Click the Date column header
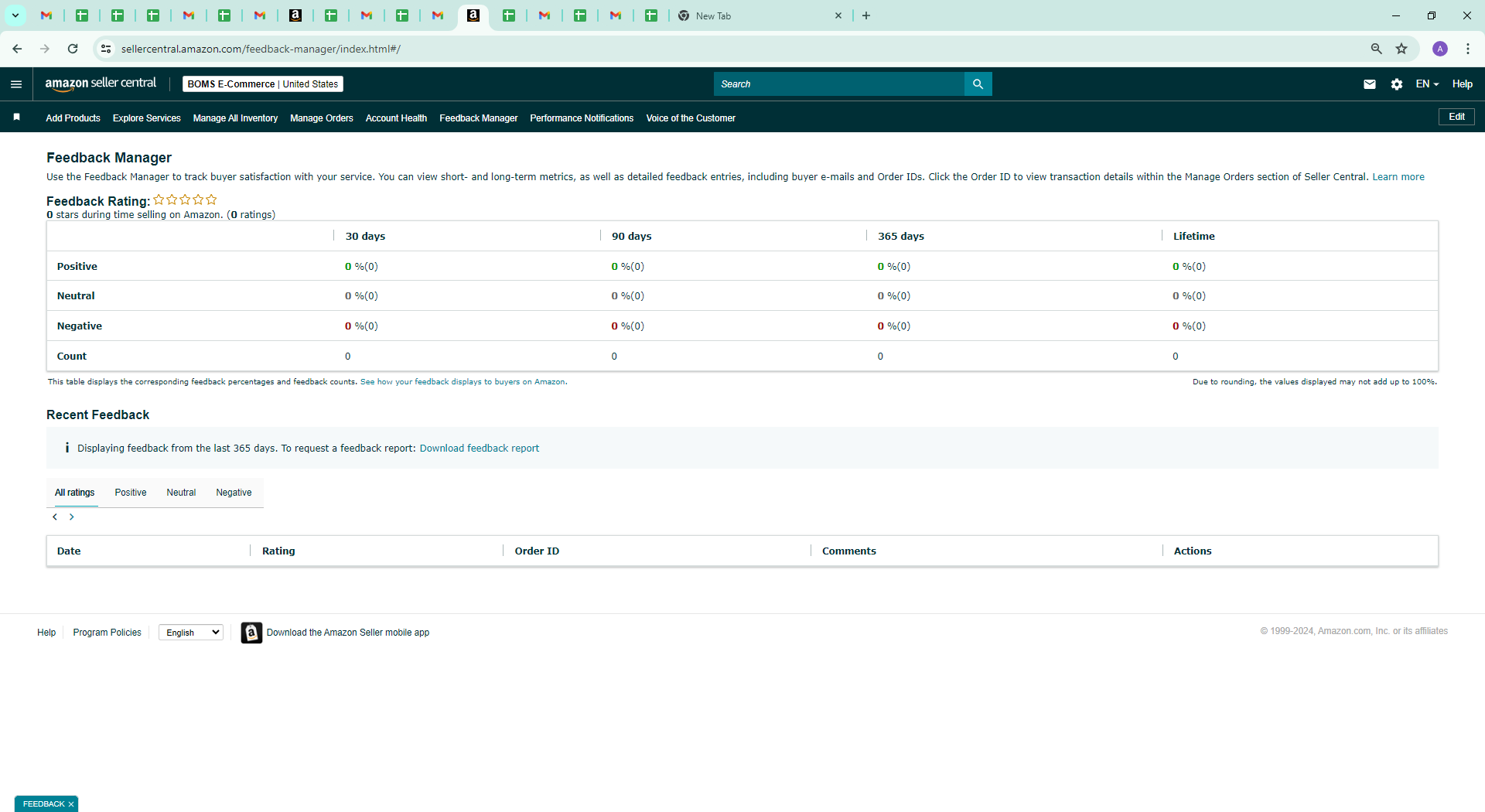The image size is (1485, 812). tap(69, 551)
